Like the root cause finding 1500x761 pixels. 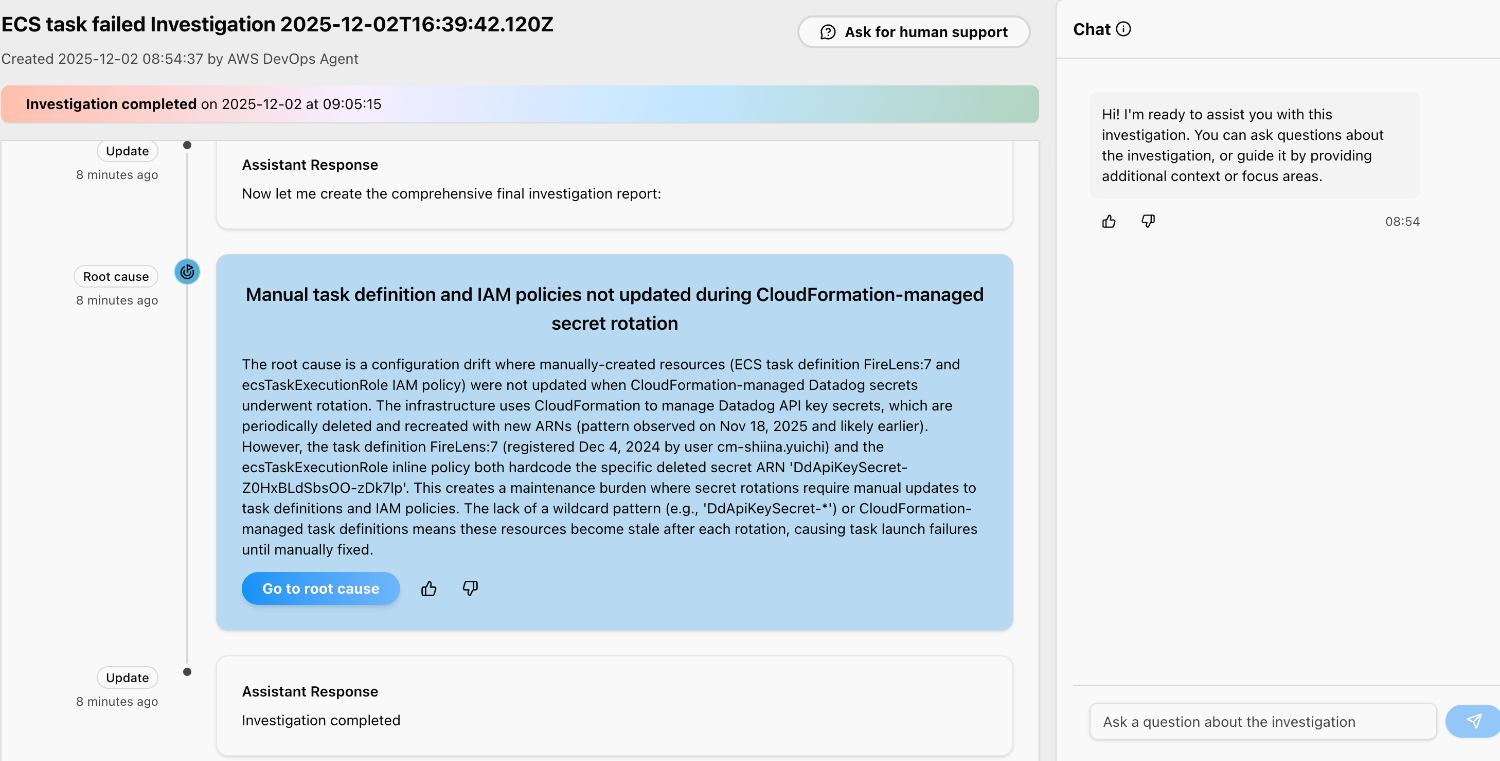tap(429, 589)
